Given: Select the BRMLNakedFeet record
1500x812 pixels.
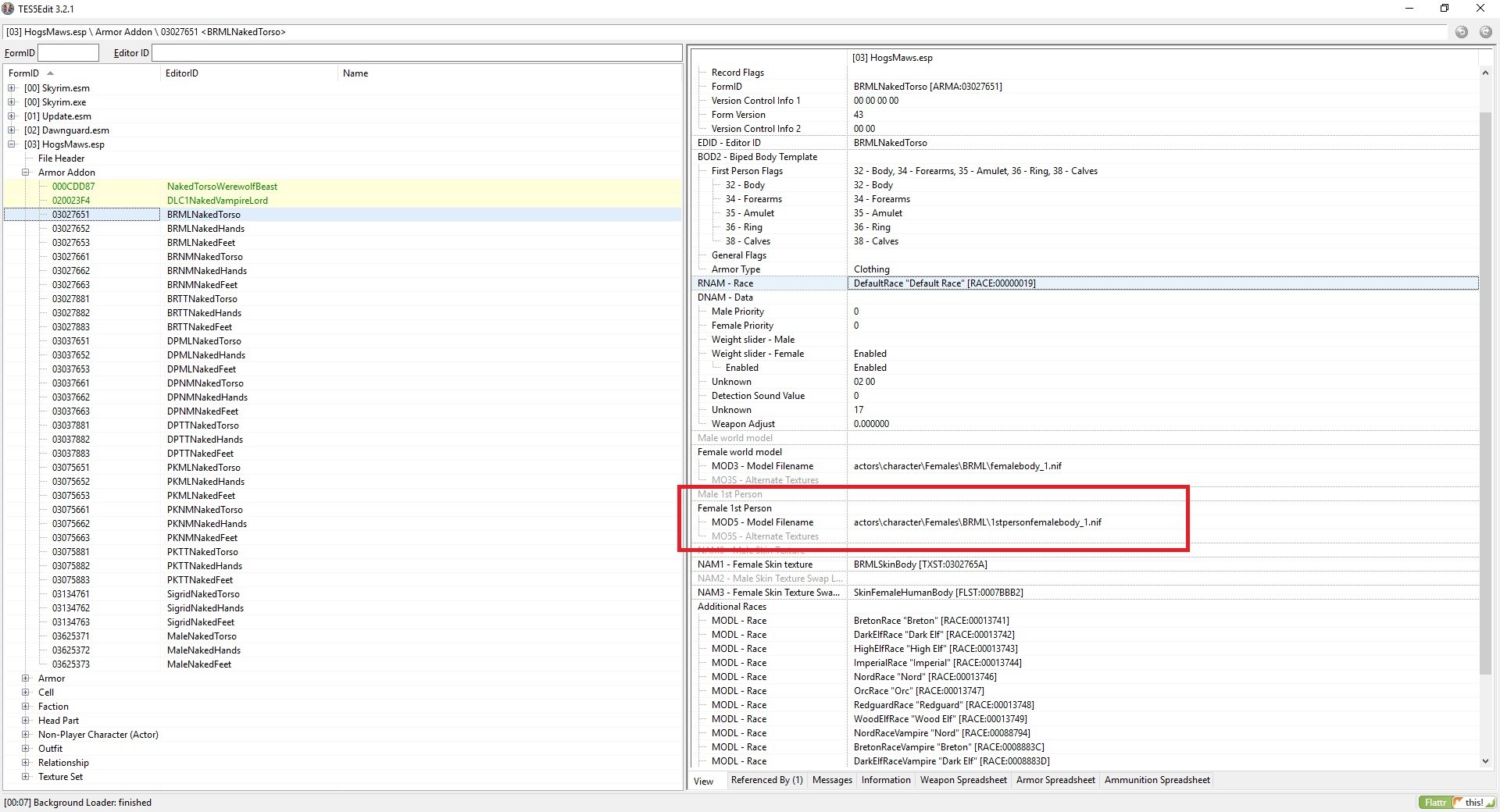Looking at the screenshot, I should [342, 243].
